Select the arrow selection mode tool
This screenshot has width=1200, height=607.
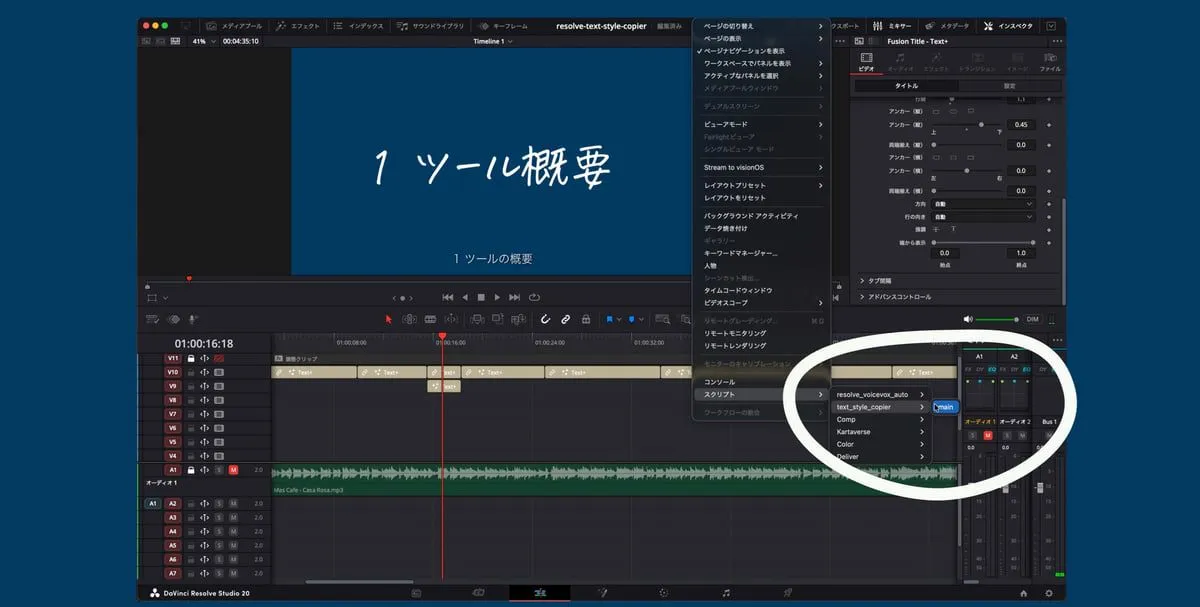(x=389, y=319)
